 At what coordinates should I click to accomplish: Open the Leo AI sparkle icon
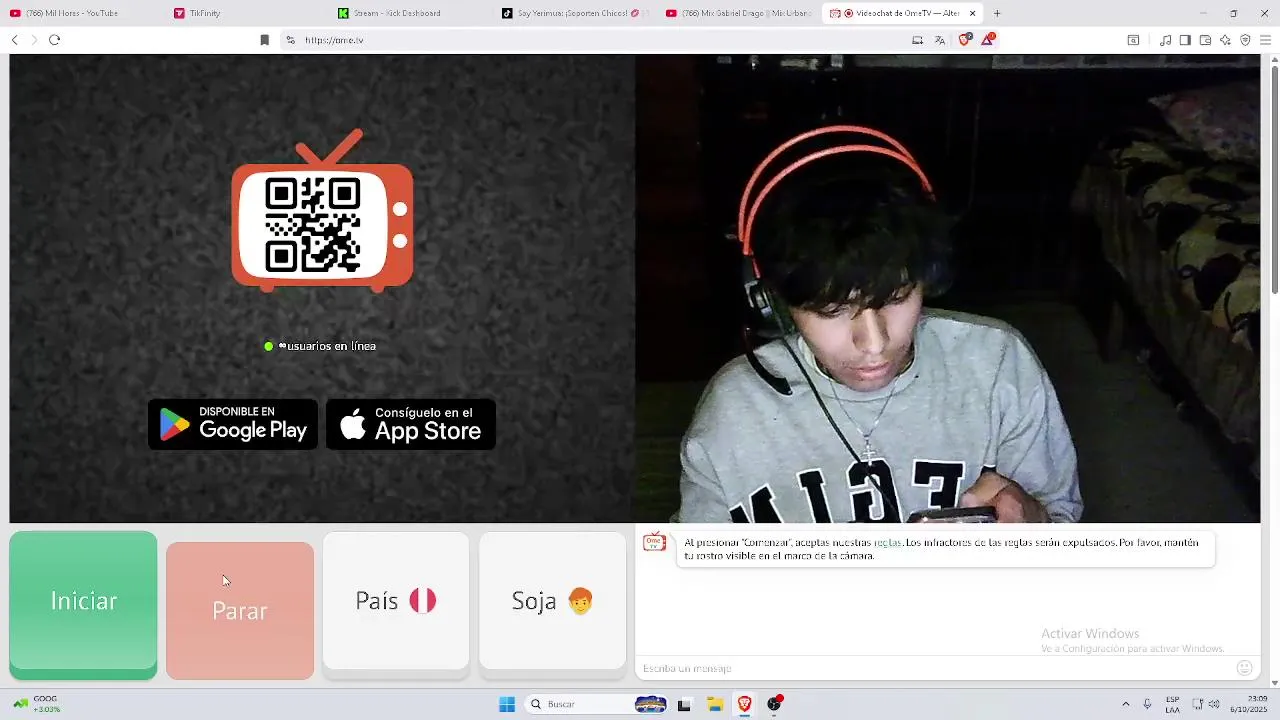(1225, 40)
